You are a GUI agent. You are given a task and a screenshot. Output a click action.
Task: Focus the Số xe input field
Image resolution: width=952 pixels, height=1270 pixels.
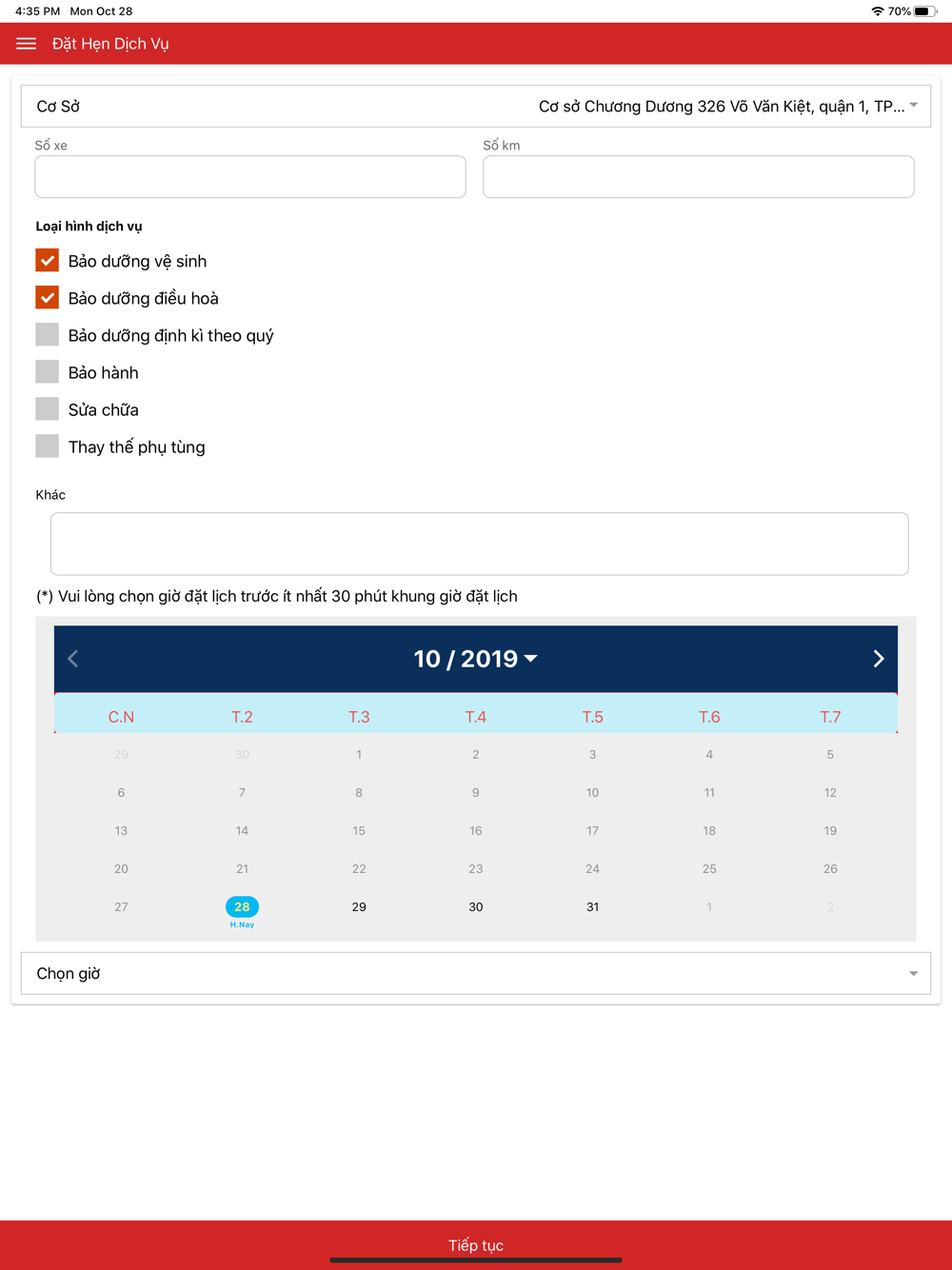coord(250,177)
